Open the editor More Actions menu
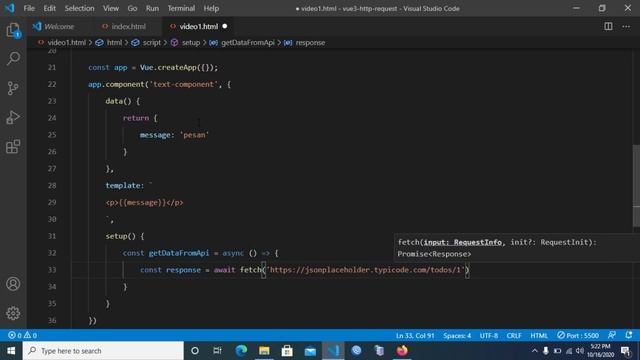The width and height of the screenshot is (640, 360). point(626,27)
